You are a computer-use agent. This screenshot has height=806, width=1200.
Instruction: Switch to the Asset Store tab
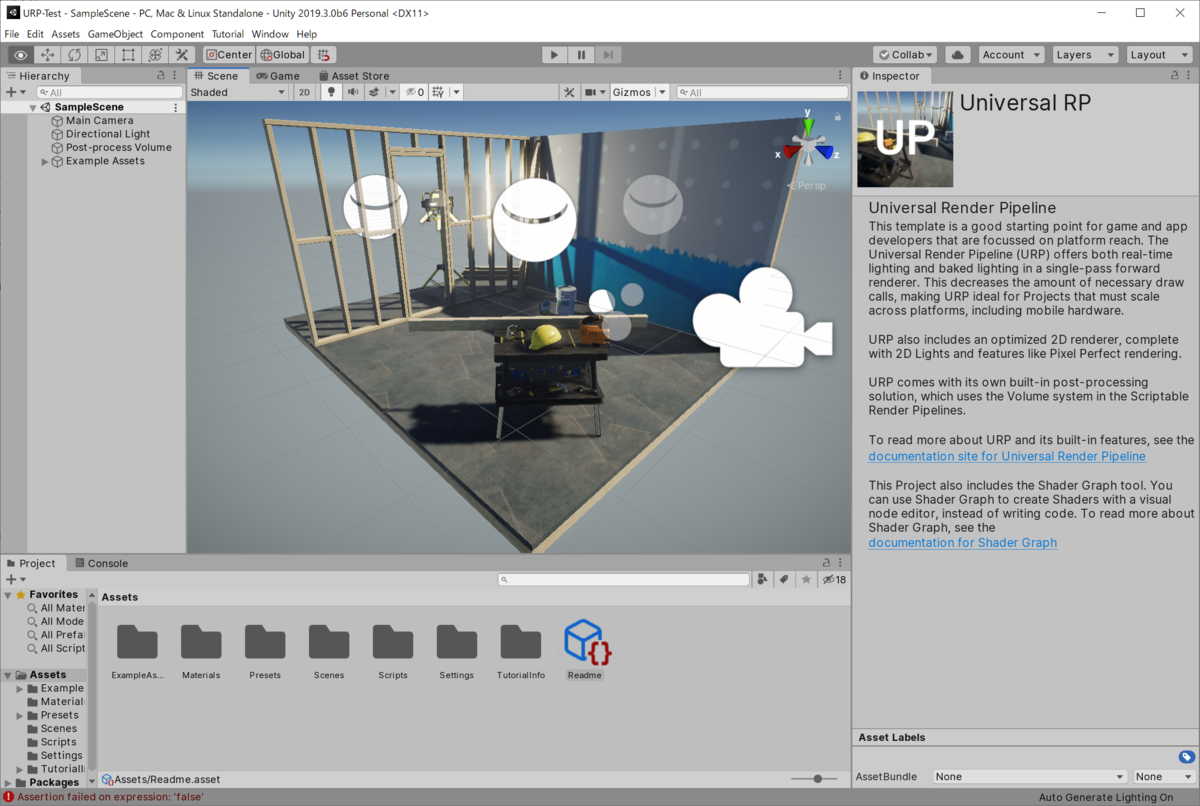[354, 76]
